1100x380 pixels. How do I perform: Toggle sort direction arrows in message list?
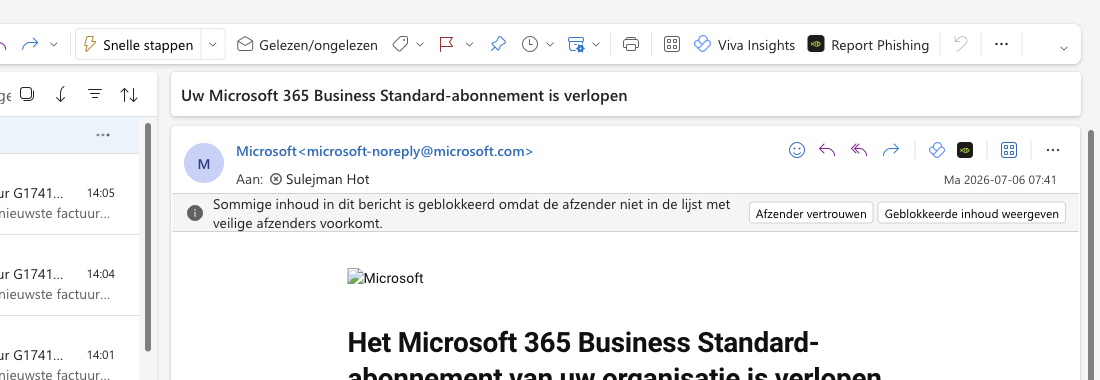coord(129,95)
